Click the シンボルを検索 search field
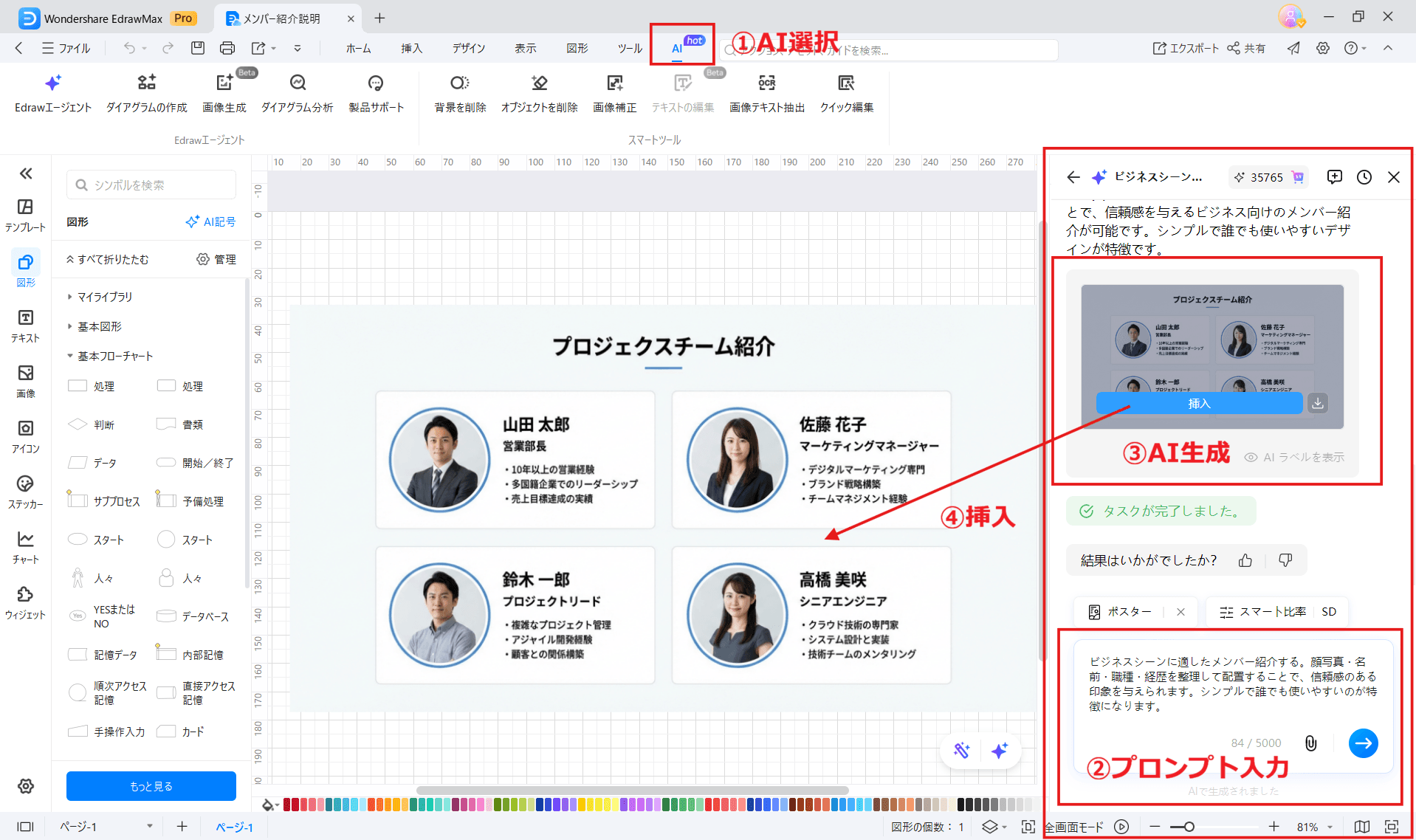 point(151,185)
